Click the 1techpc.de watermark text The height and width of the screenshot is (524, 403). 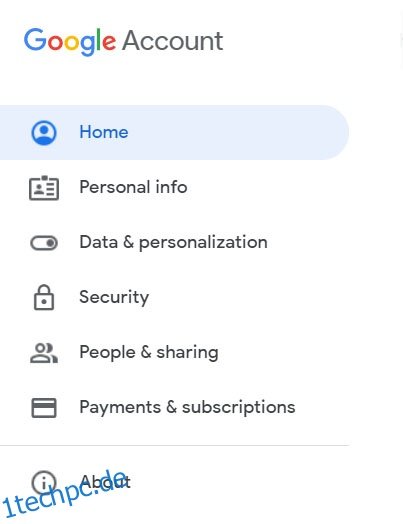click(x=65, y=494)
